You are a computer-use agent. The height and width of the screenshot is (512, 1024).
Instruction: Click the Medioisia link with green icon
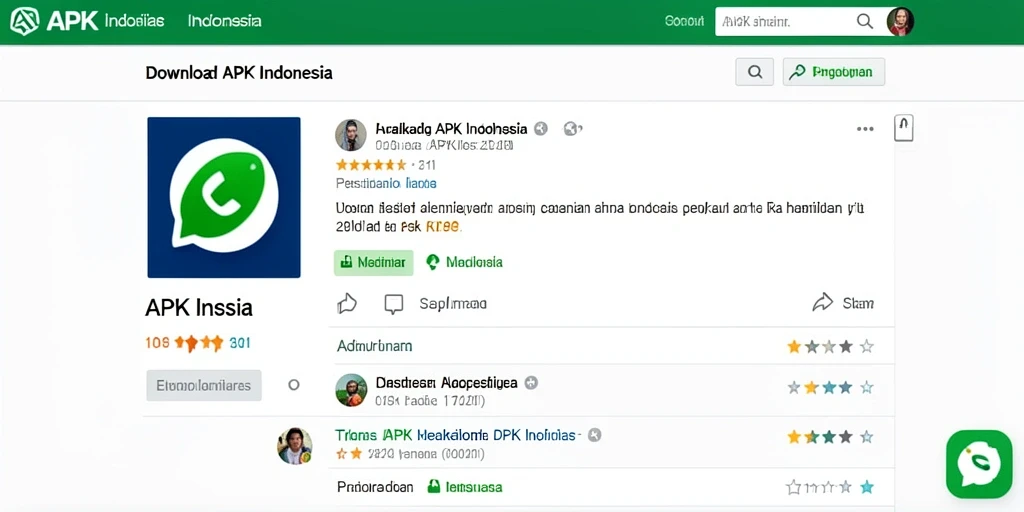[464, 263]
